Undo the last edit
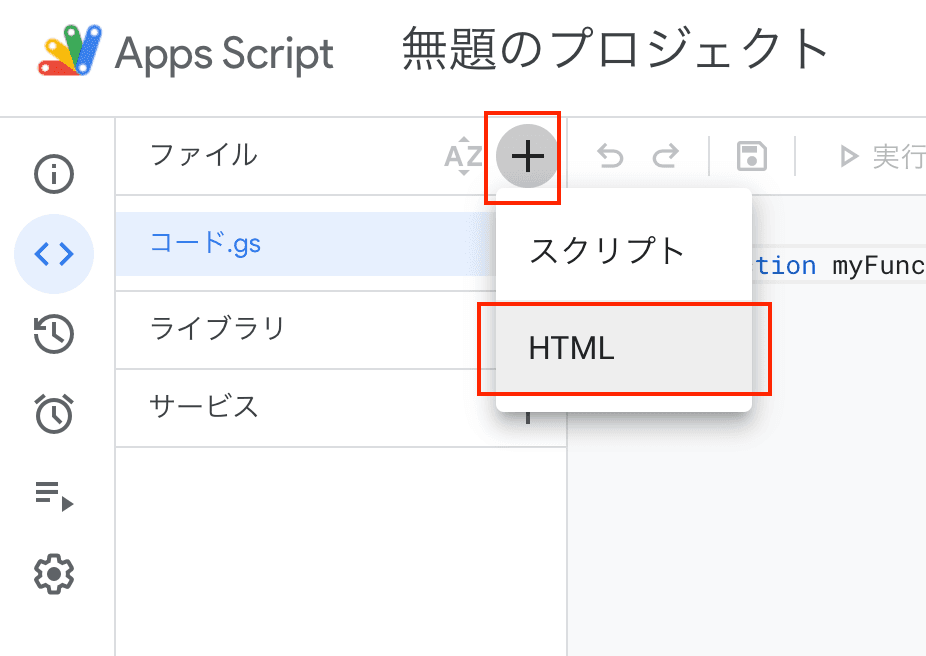Screen dimensions: 926x656 pos(610,156)
